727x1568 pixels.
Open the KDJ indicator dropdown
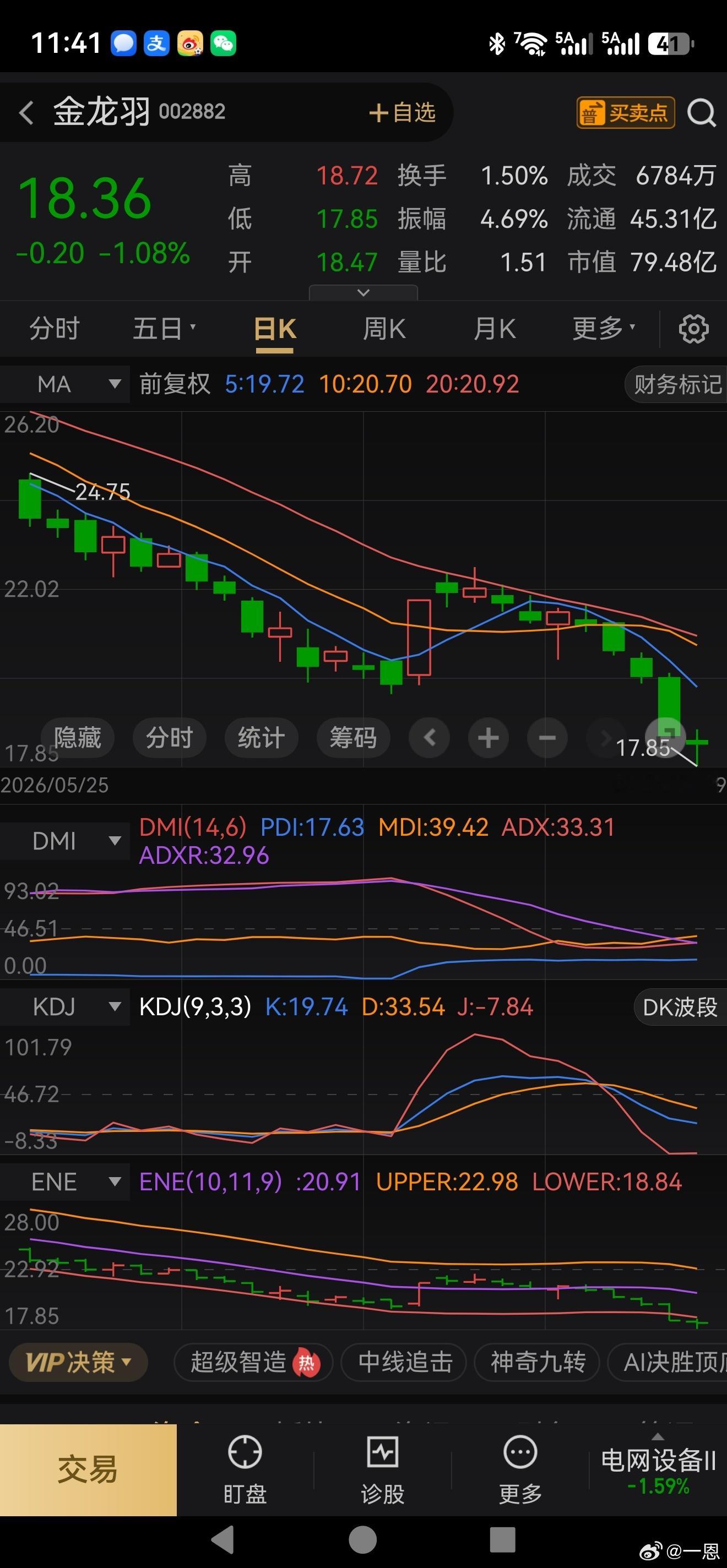click(64, 1007)
